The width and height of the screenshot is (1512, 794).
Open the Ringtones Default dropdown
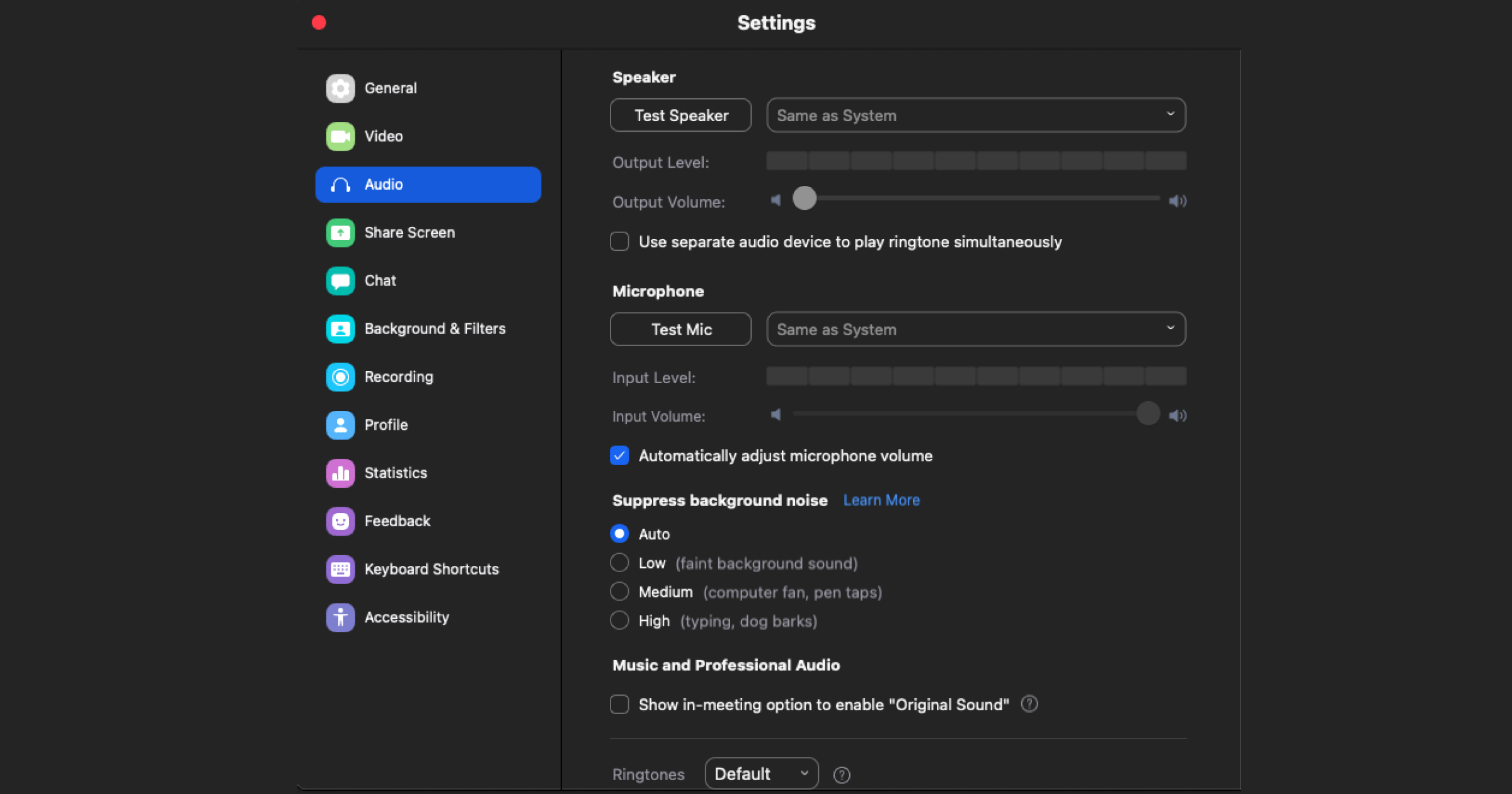pyautogui.click(x=761, y=773)
